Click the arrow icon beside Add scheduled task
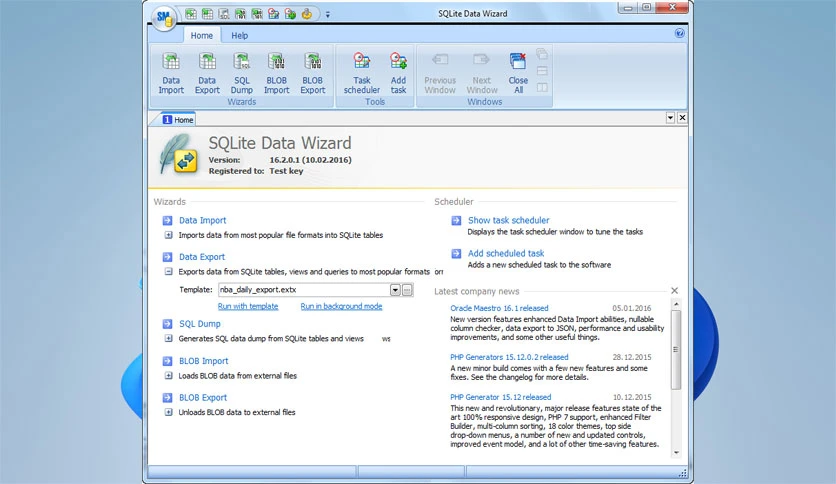The image size is (836, 484). point(456,253)
